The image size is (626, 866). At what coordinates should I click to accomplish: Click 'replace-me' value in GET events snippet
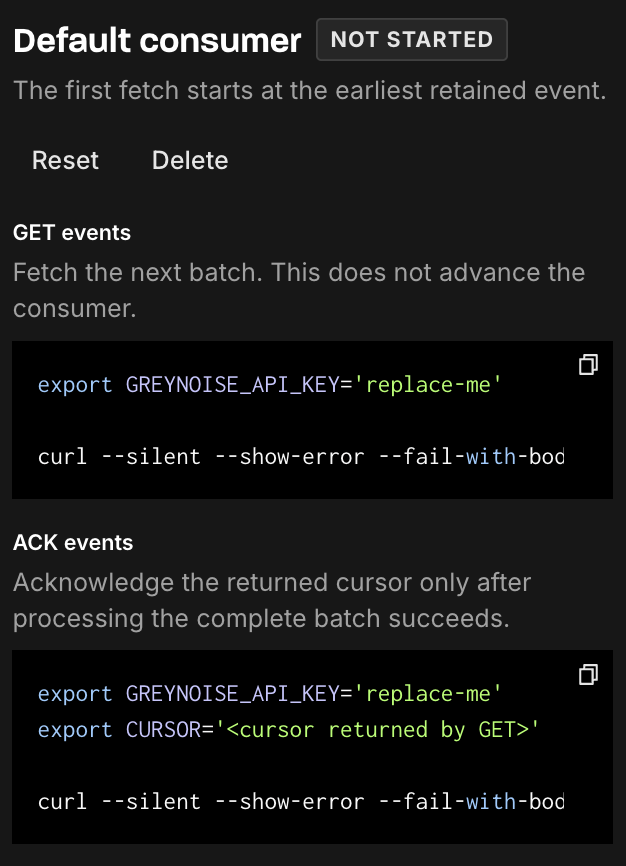[428, 384]
